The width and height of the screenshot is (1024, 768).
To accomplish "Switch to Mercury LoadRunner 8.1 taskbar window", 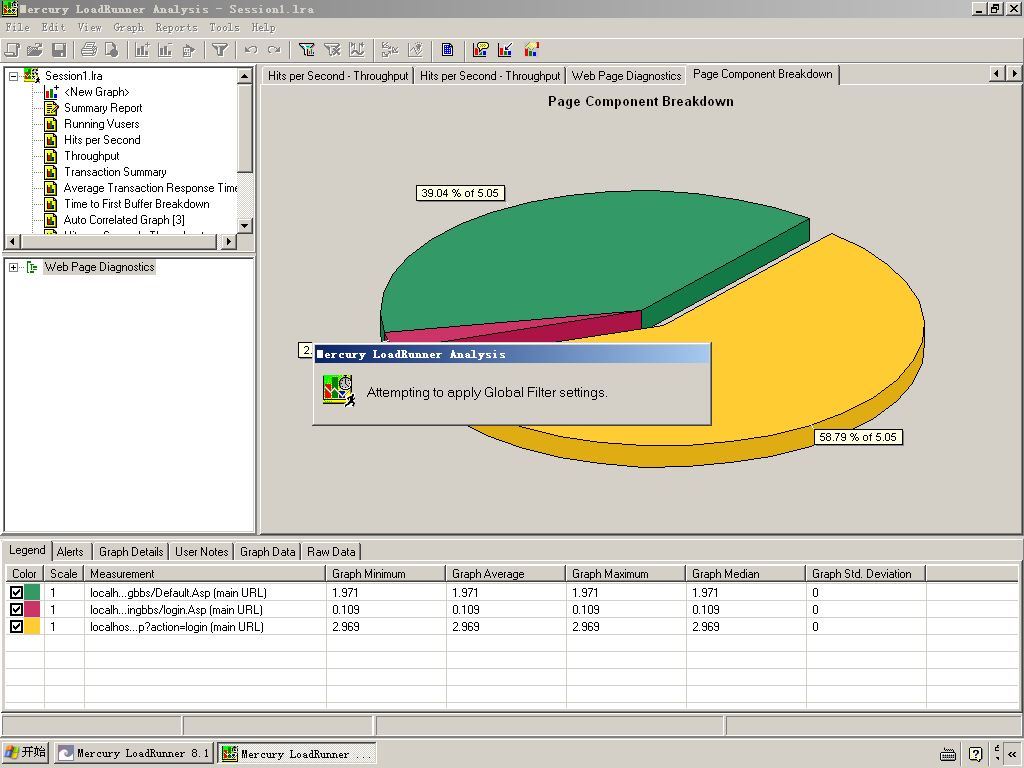I will point(134,753).
